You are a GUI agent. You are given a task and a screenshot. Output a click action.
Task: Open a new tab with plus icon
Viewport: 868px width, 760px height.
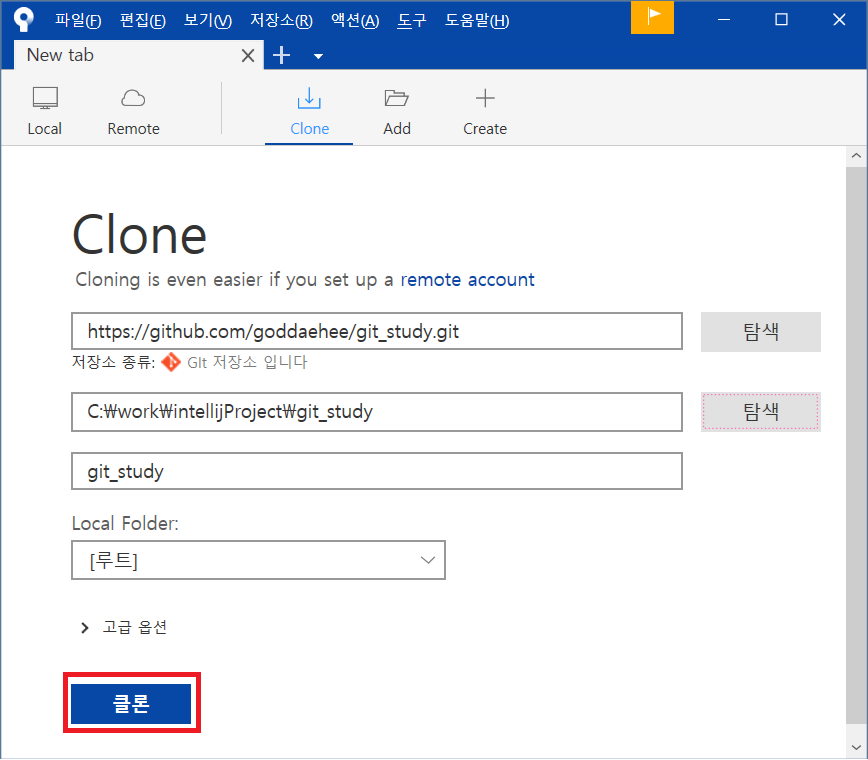click(x=281, y=55)
